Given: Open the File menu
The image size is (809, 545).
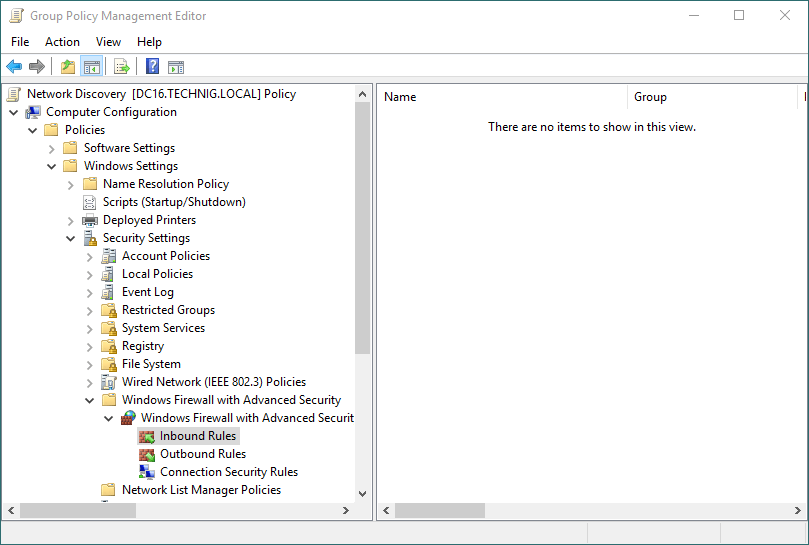Looking at the screenshot, I should (x=20, y=42).
